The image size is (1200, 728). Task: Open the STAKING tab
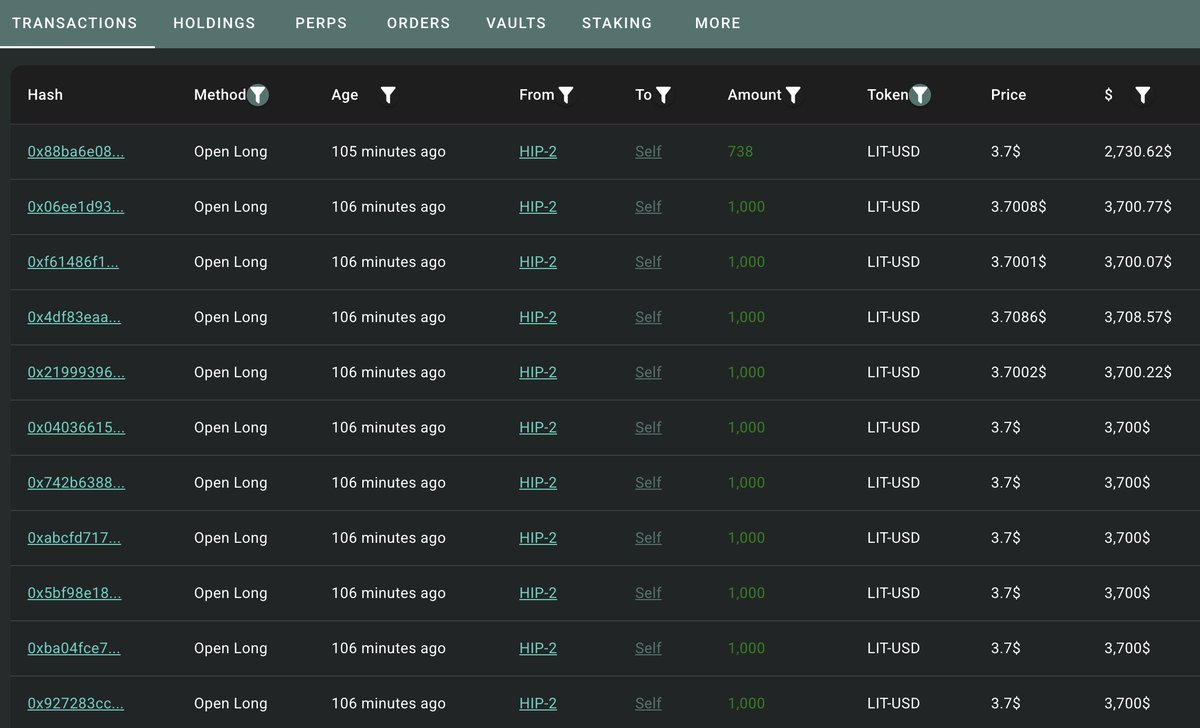point(616,23)
